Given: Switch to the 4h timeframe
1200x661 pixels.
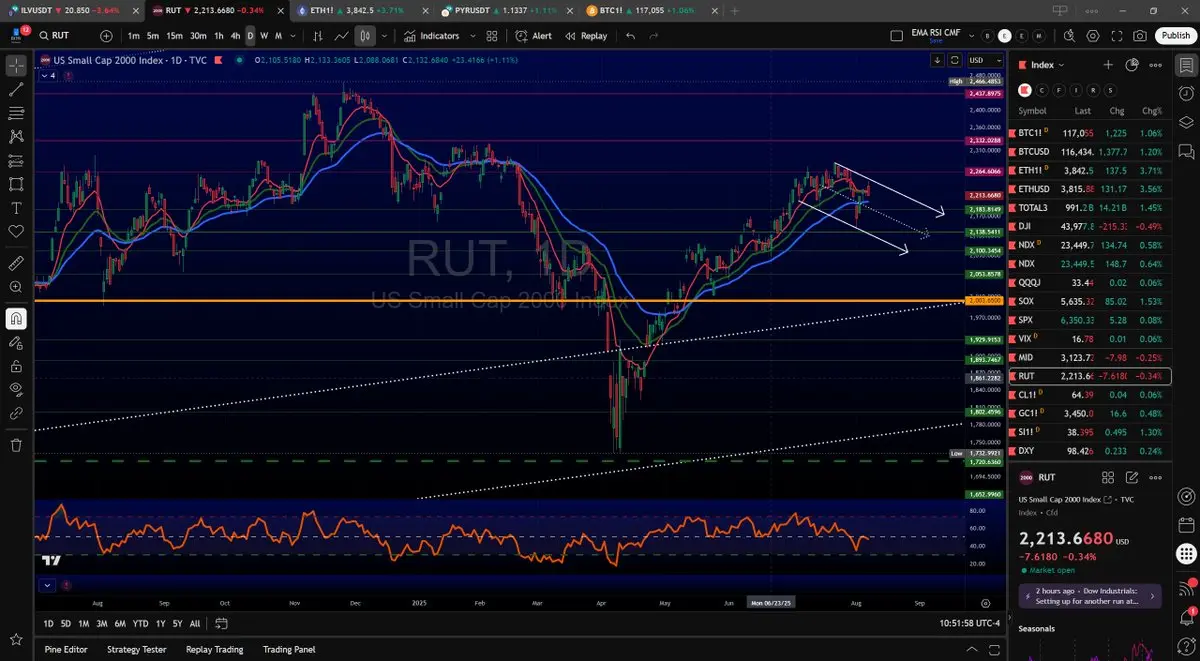Looking at the screenshot, I should pos(235,36).
